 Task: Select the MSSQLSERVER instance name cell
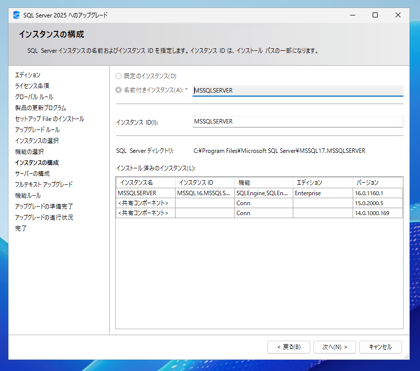[146, 193]
